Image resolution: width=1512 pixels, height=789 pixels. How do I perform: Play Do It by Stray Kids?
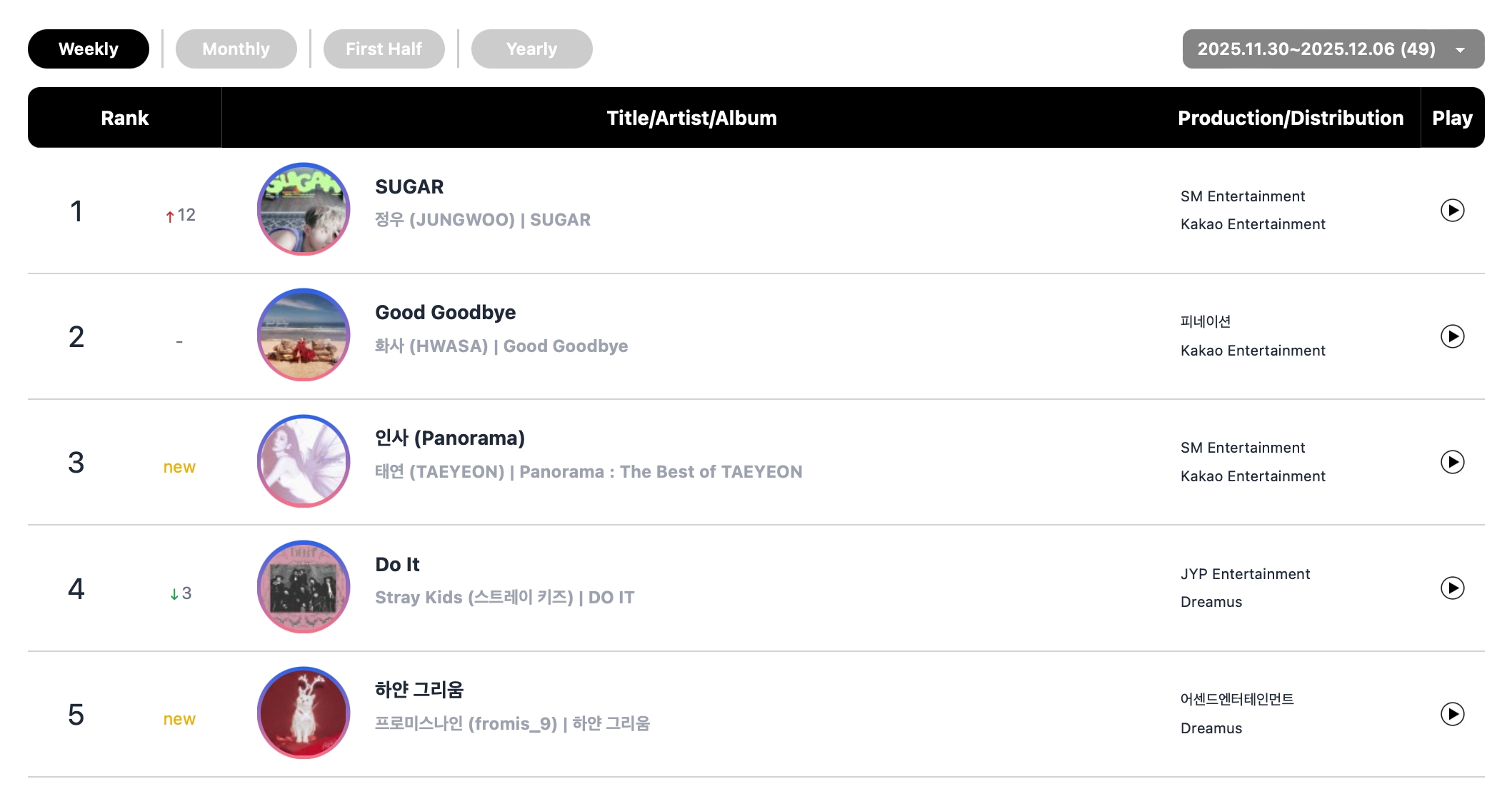pyautogui.click(x=1452, y=588)
